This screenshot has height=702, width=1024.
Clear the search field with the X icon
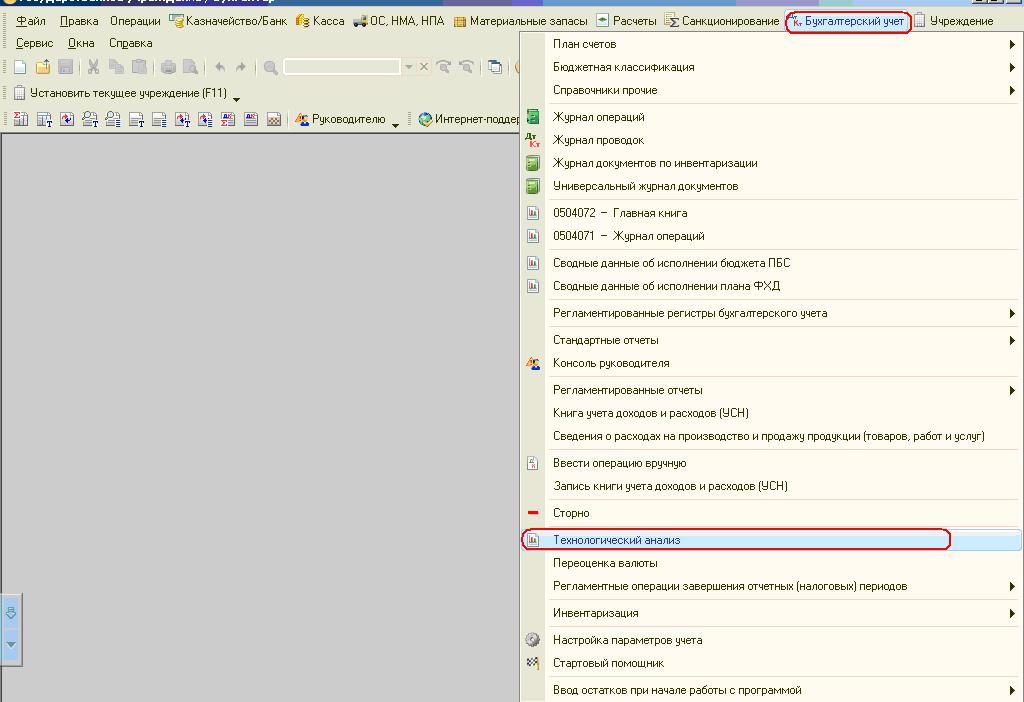pyautogui.click(x=423, y=67)
